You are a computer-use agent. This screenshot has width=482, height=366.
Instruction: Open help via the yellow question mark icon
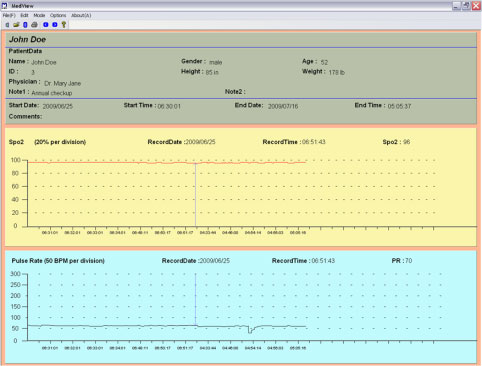pyautogui.click(x=64, y=25)
